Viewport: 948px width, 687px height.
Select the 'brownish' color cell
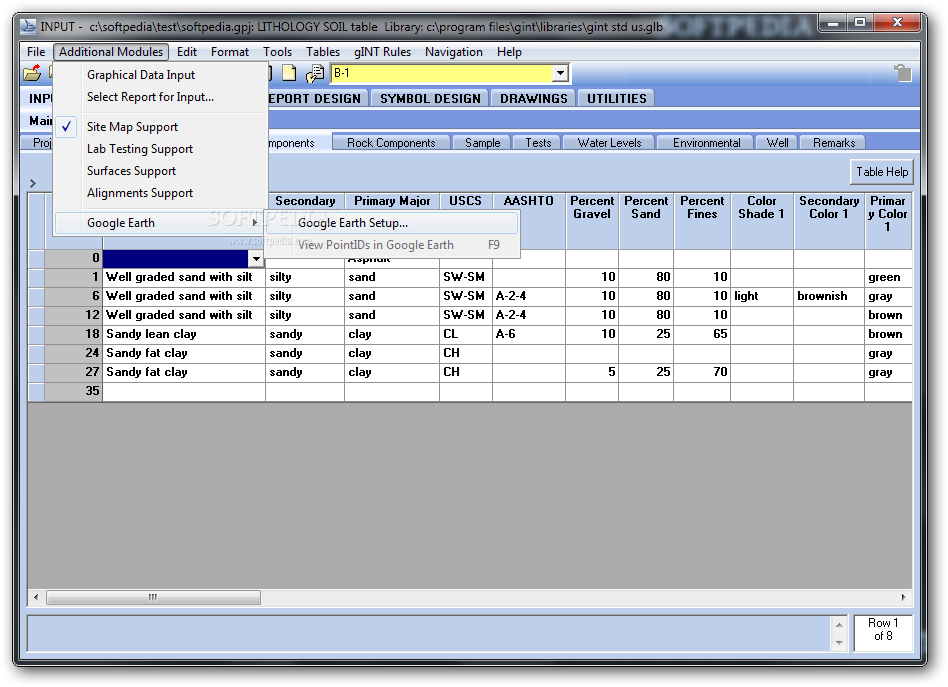tap(829, 296)
